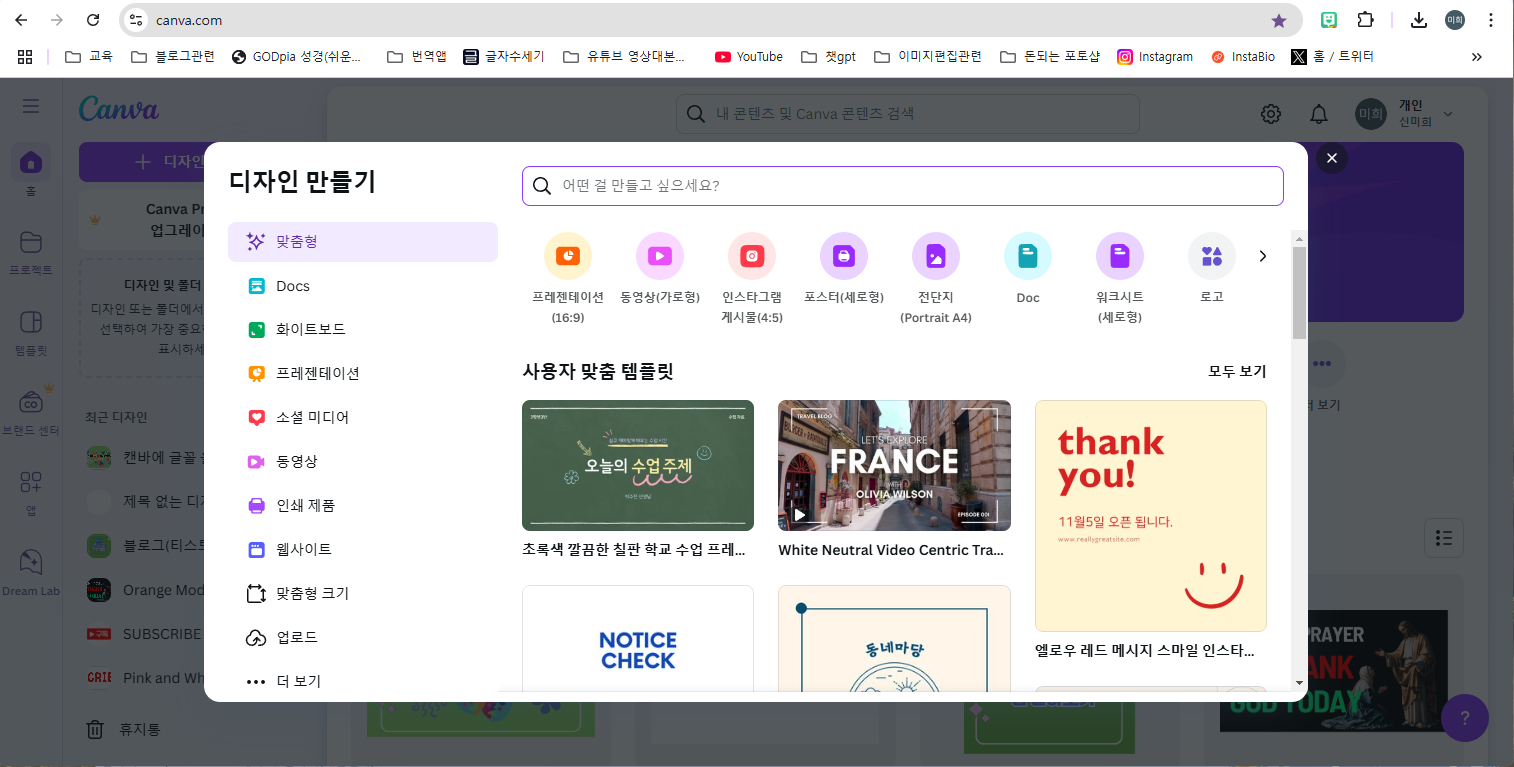Reload the page in Chrome
Viewport: 1514px width, 767px height.
coord(93,20)
